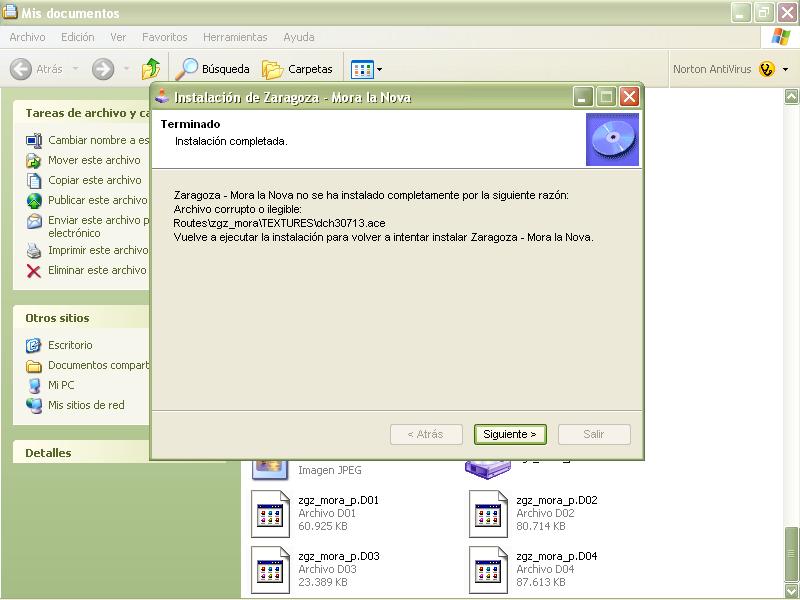Expand the views dropdown arrow
This screenshot has width=800, height=600.
click(379, 70)
